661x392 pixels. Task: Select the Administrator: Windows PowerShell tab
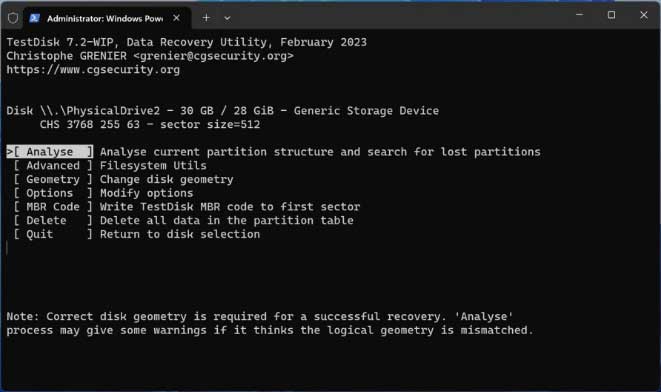click(x=107, y=18)
